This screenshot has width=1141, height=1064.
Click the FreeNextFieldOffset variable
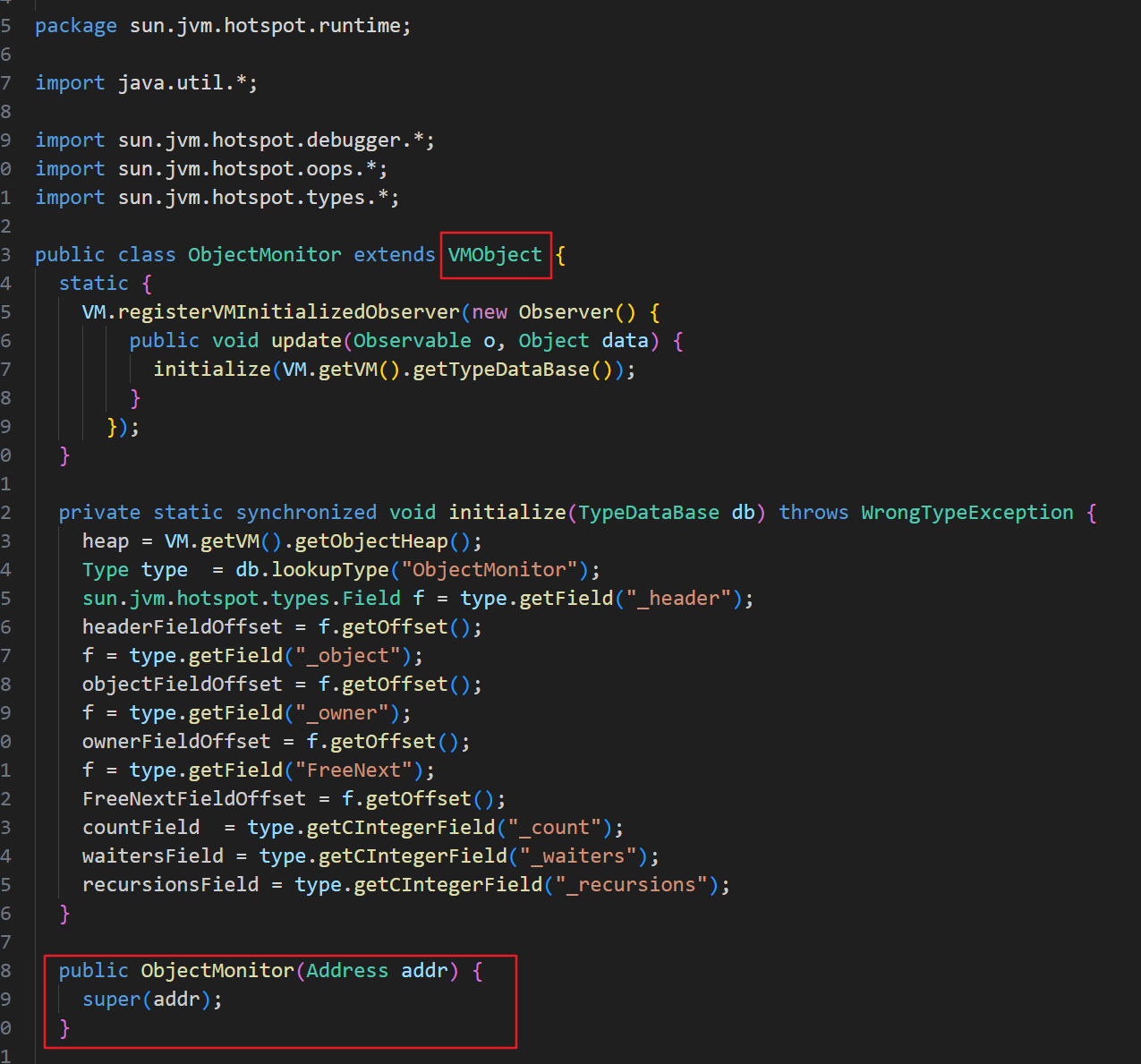pos(193,799)
